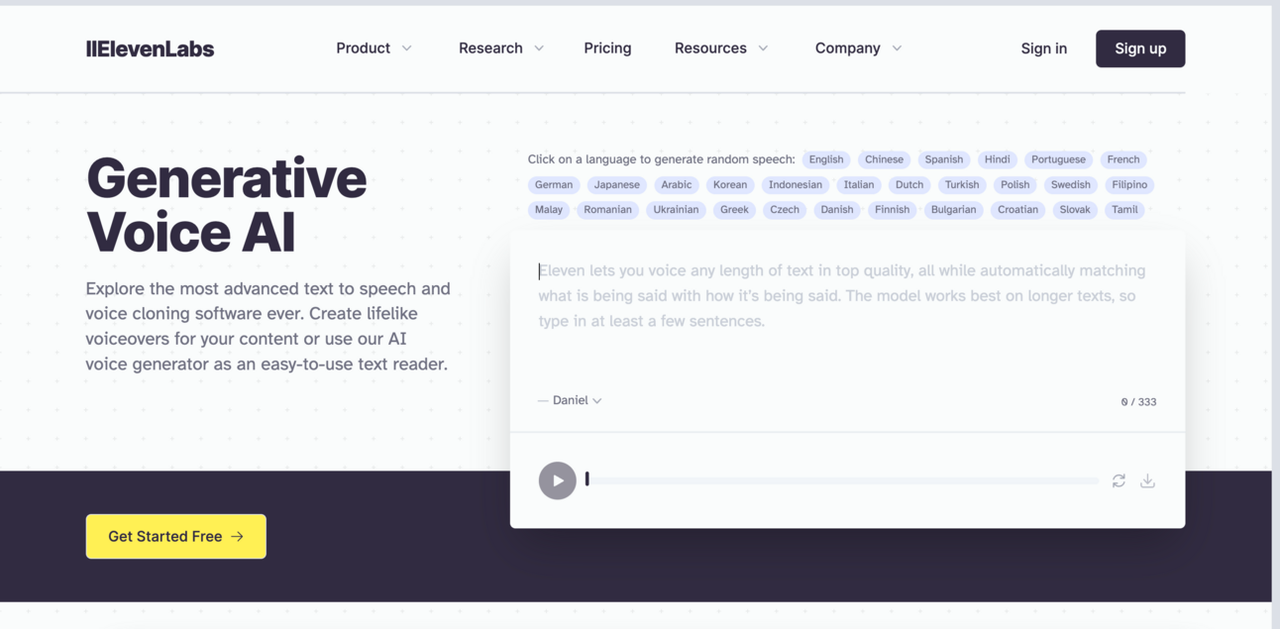The height and width of the screenshot is (629, 1280).
Task: Click the Sign up button
Action: tap(1140, 48)
